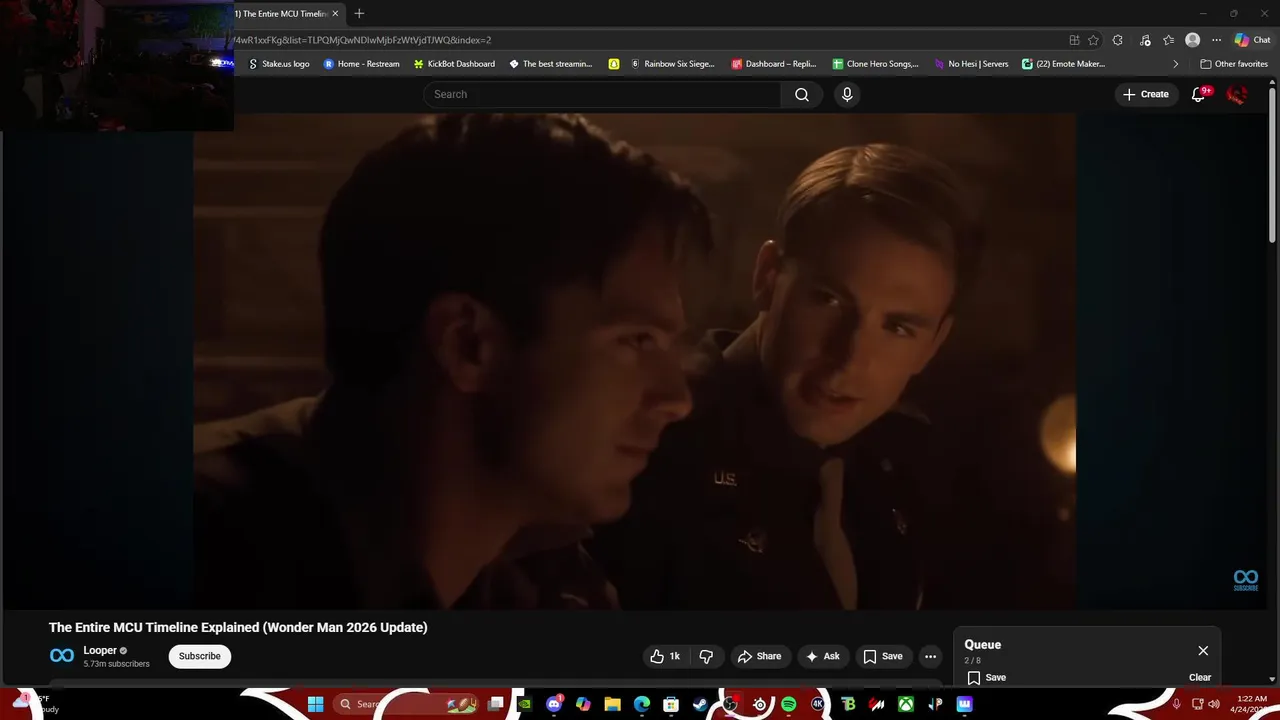The height and width of the screenshot is (720, 1280).
Task: Click Looper subscribe watermark in video
Action: [1245, 579]
